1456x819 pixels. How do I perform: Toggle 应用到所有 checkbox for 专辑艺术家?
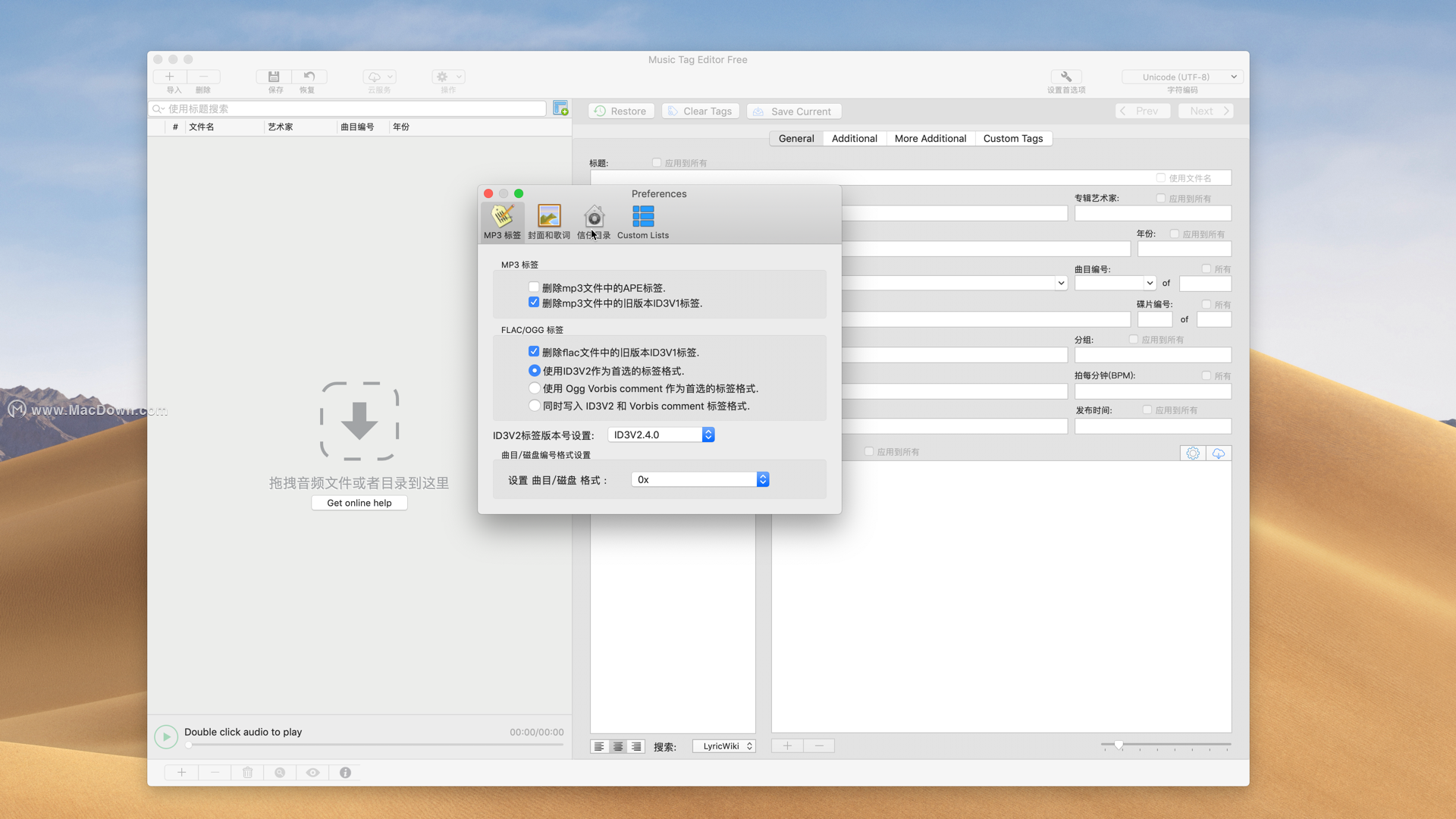[x=1161, y=198]
